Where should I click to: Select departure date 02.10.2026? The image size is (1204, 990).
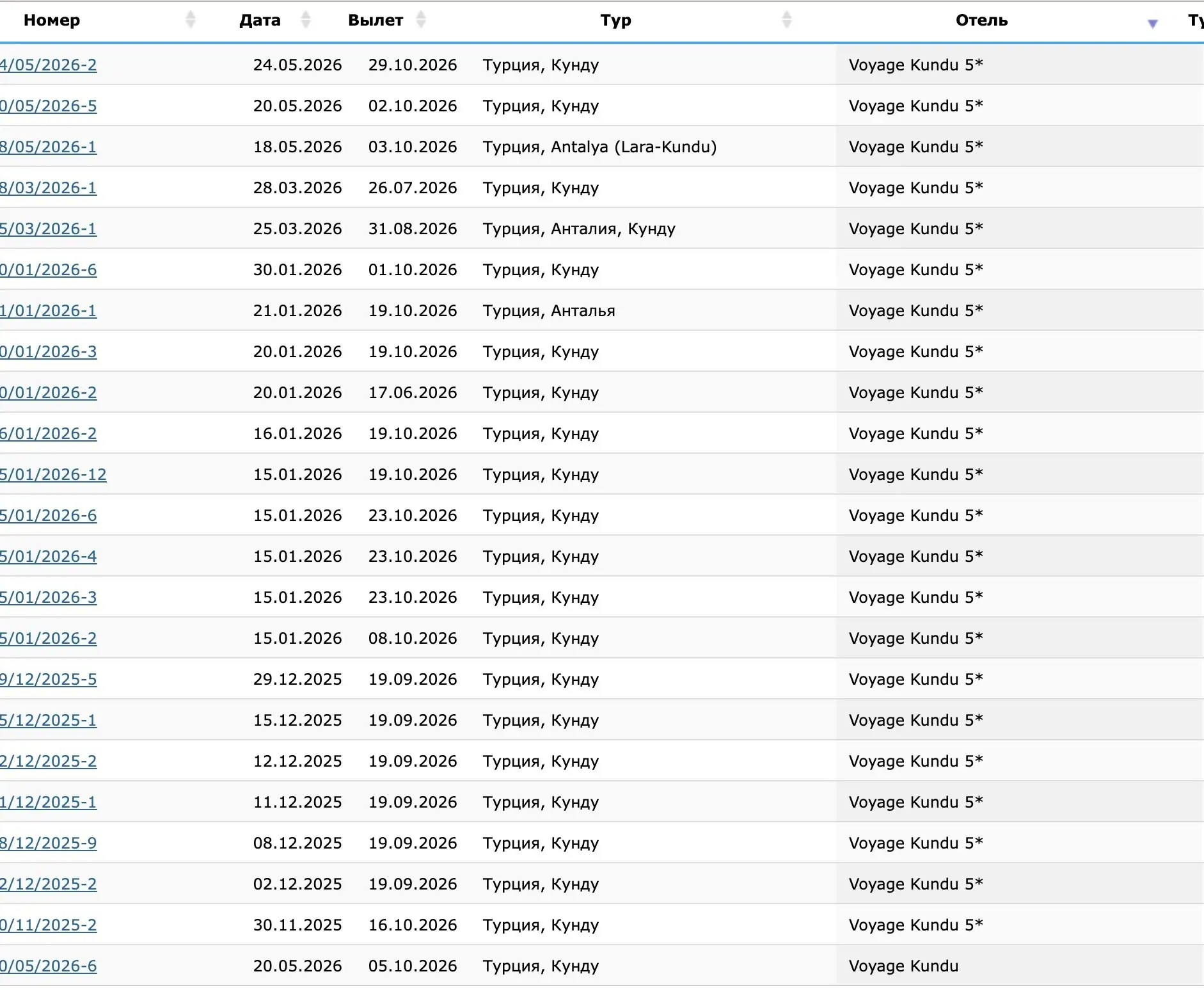[x=413, y=106]
